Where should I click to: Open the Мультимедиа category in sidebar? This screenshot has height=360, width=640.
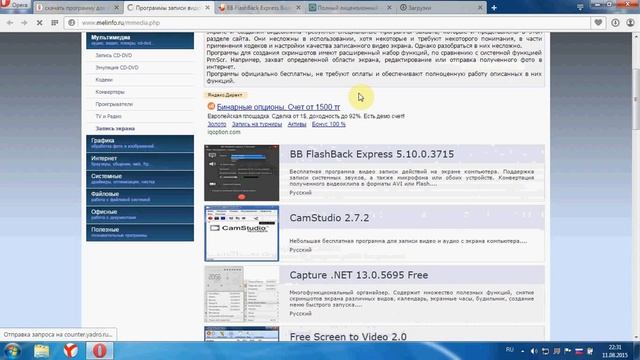click(140, 40)
